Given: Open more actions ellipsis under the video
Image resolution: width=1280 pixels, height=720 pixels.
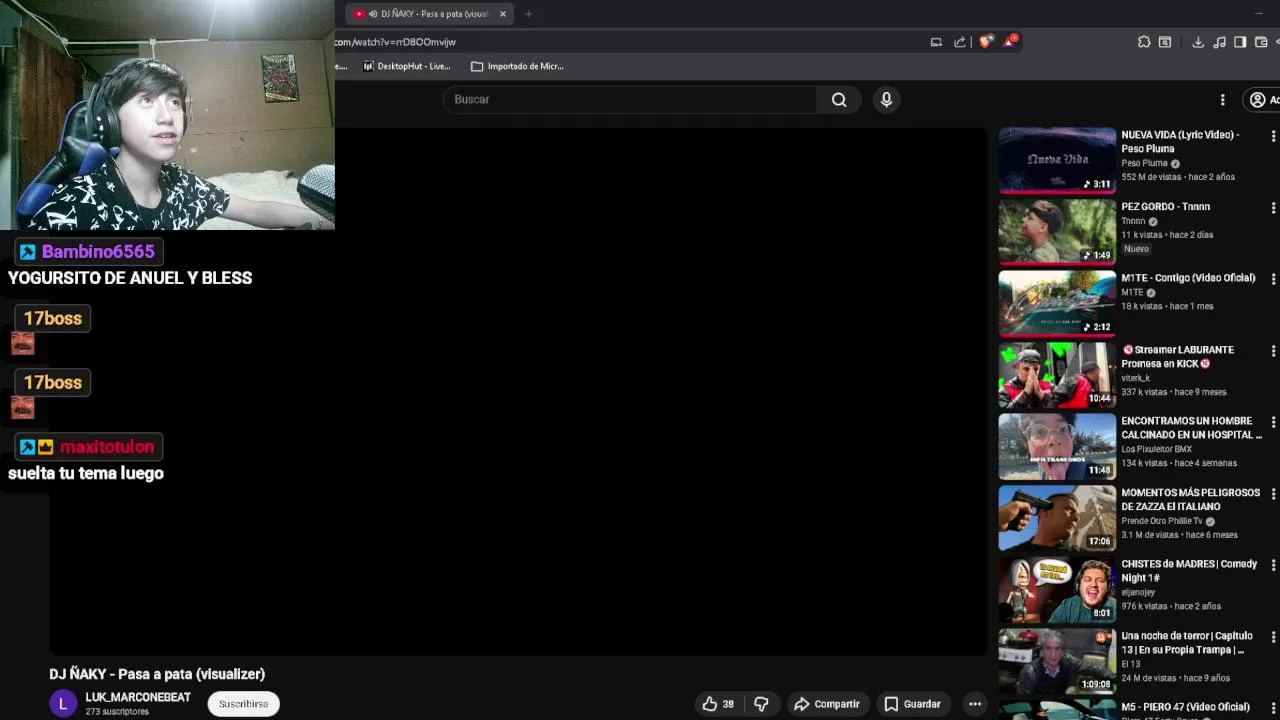Looking at the screenshot, I should pyautogui.click(x=975, y=704).
